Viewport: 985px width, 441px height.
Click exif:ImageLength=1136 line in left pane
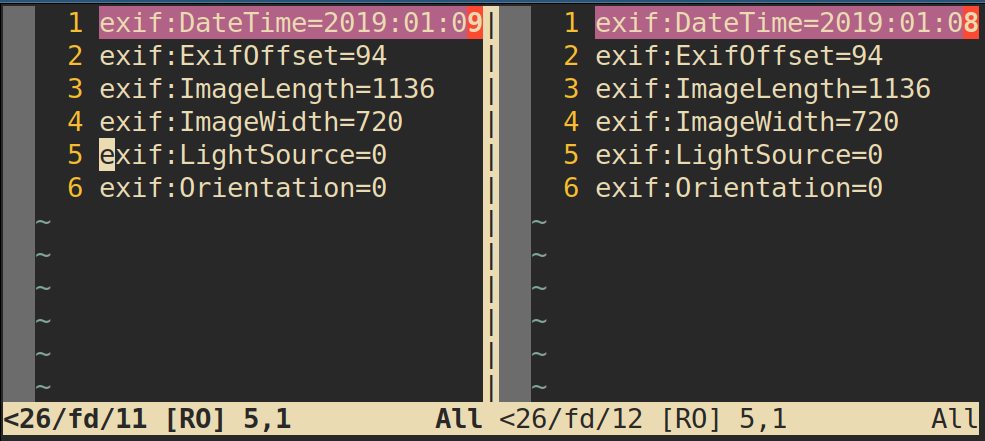click(x=267, y=89)
